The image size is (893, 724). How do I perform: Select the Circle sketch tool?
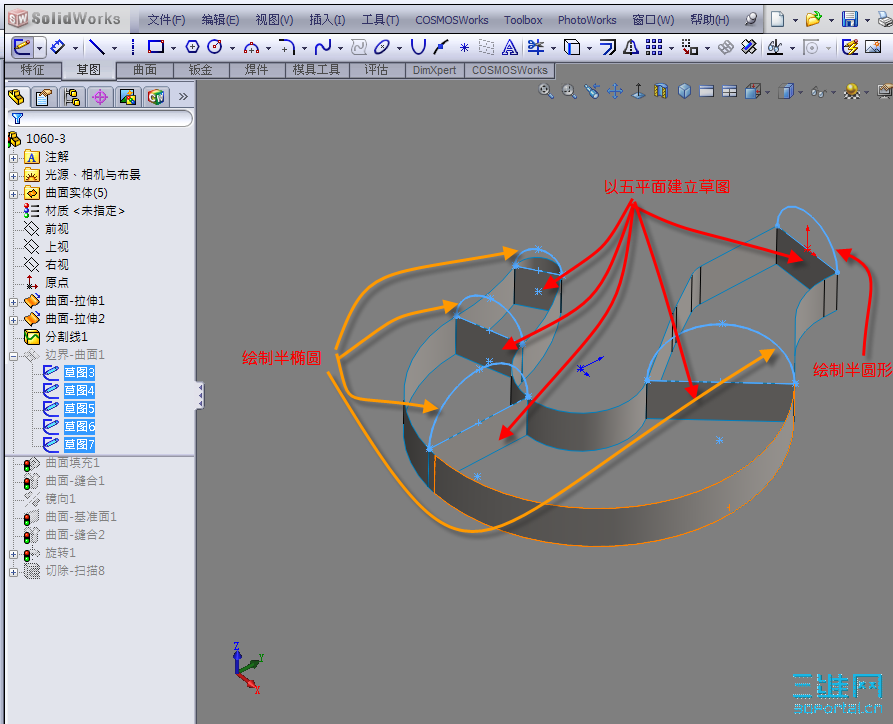tap(215, 47)
